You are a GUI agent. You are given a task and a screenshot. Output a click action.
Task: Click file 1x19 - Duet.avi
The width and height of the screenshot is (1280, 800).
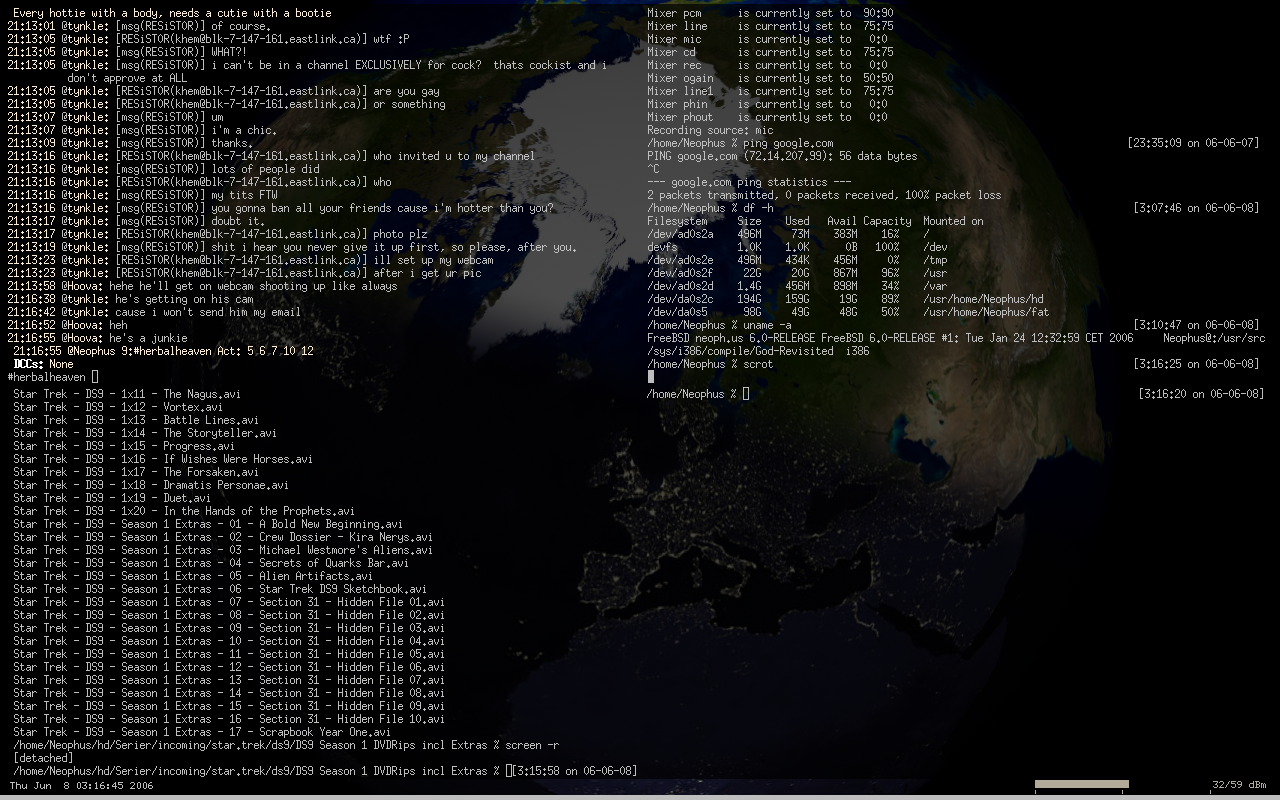[112, 498]
